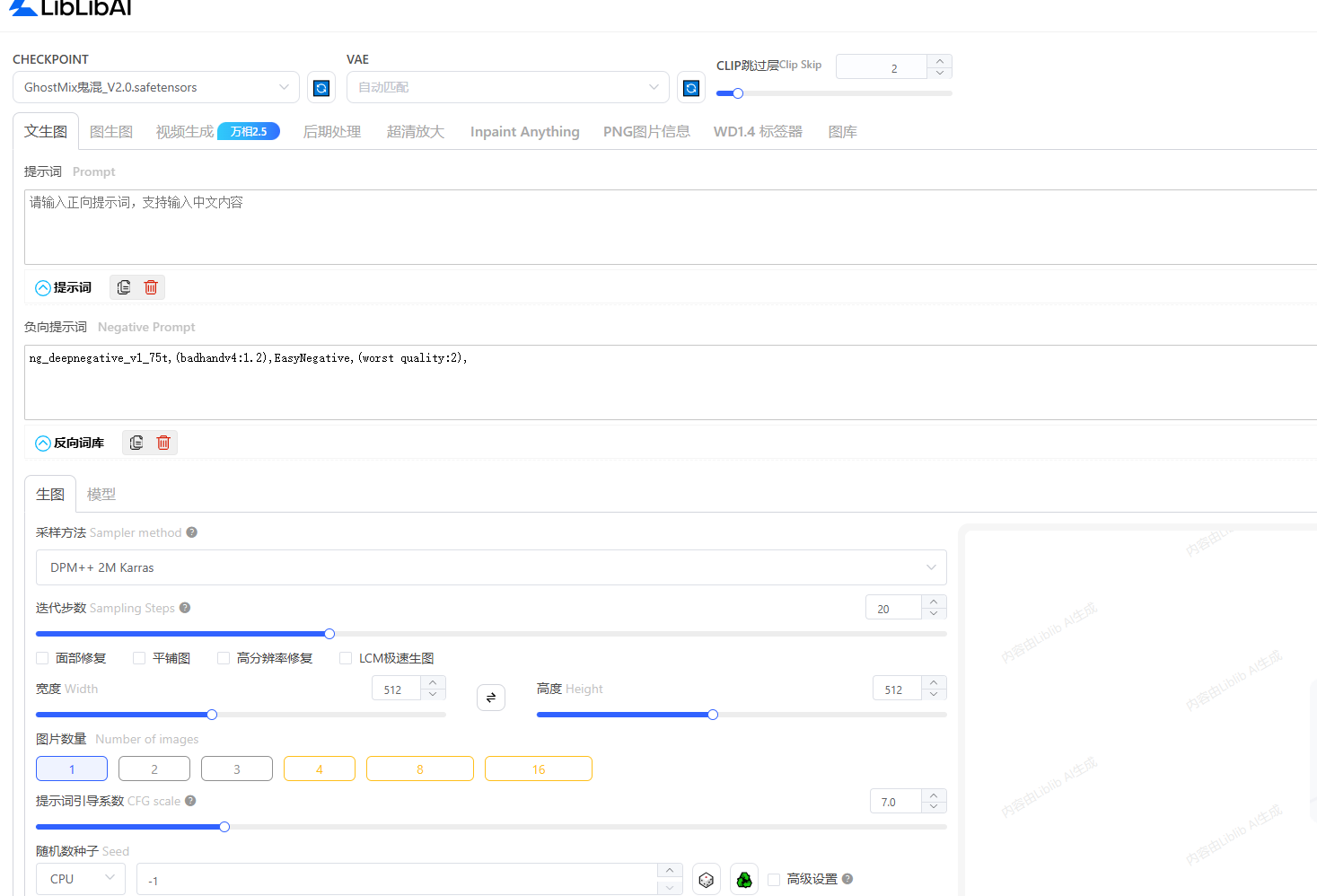Click the red trash icon beside 提示词
Screen dimensions: 1317x896
[151, 287]
